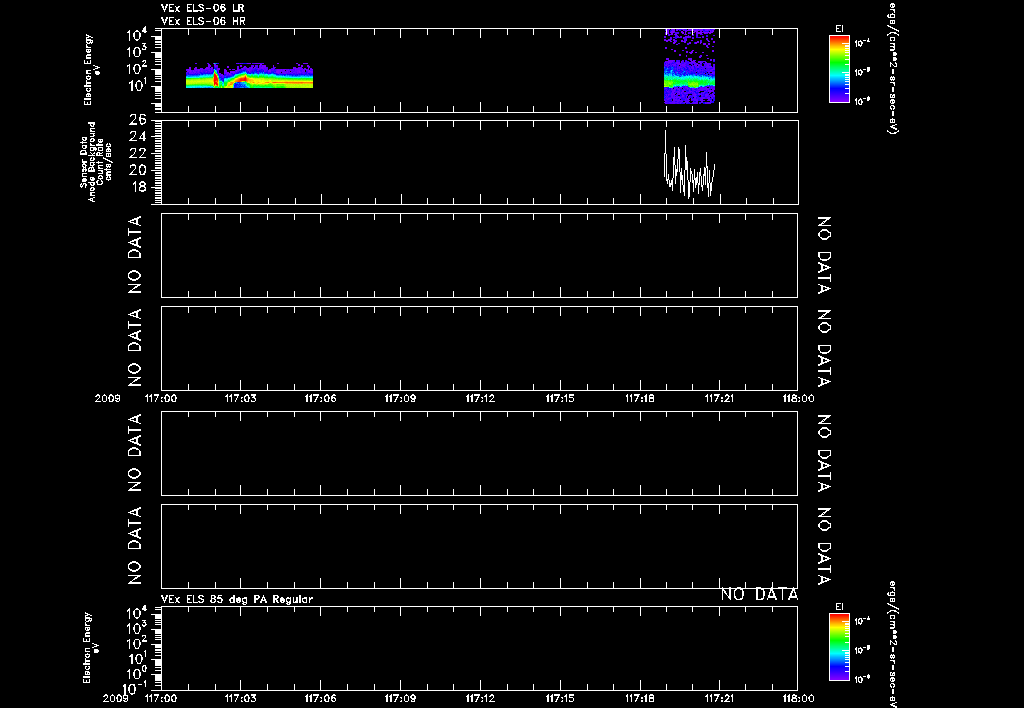The height and width of the screenshot is (708, 1024).
Task: Click the top panel's 'ergs/(cm**2-sr-sec-eV)' units label
Action: pos(892,69)
